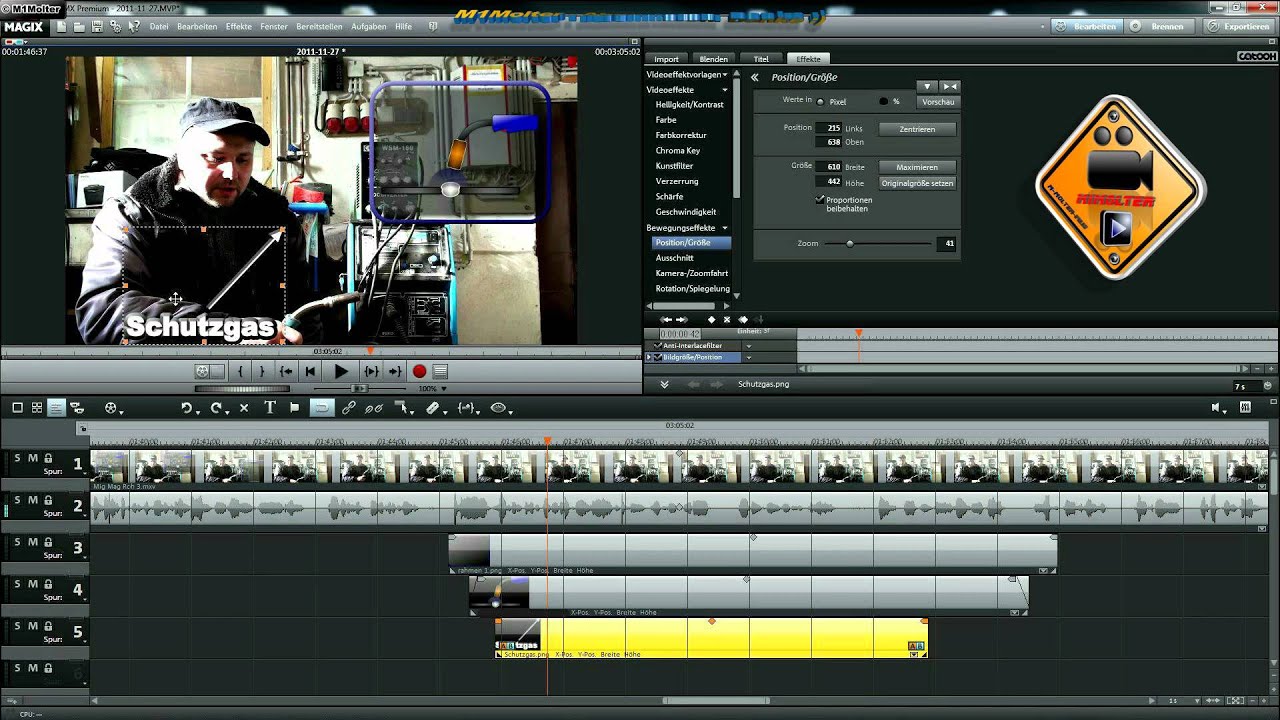
Task: Click the Breite input field 610
Action: coord(830,167)
